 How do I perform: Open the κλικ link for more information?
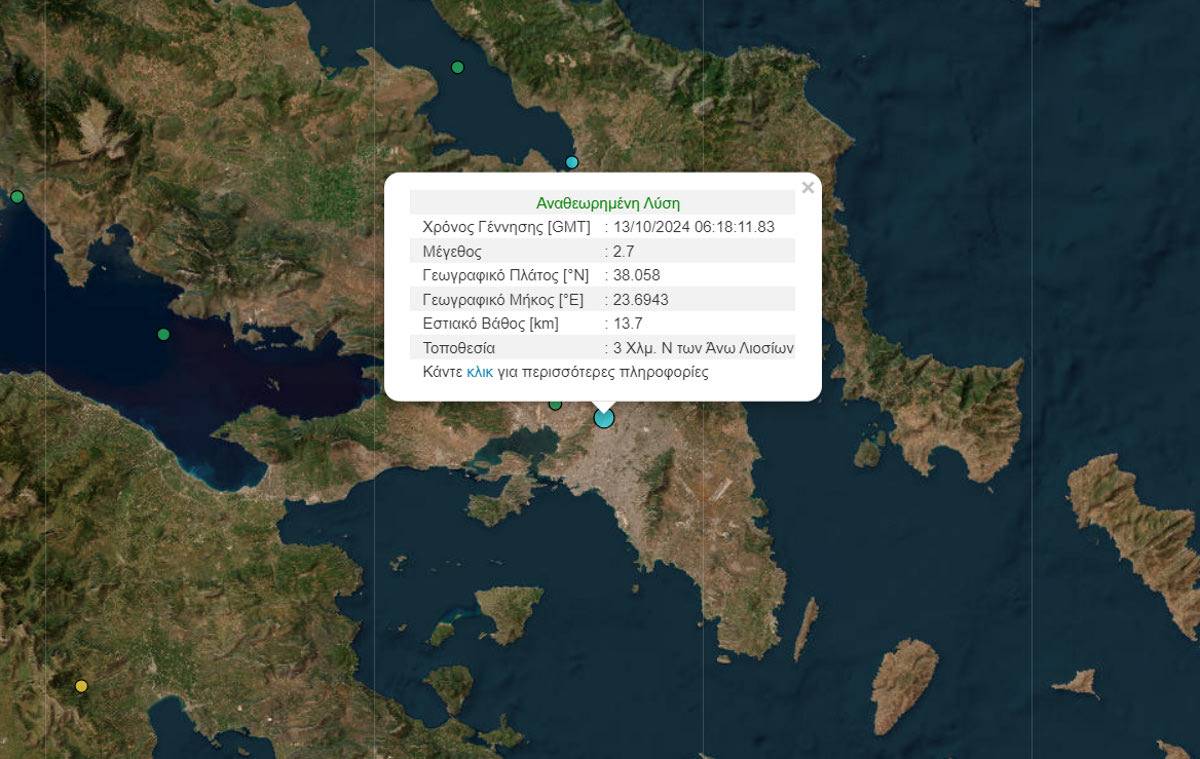tap(480, 372)
